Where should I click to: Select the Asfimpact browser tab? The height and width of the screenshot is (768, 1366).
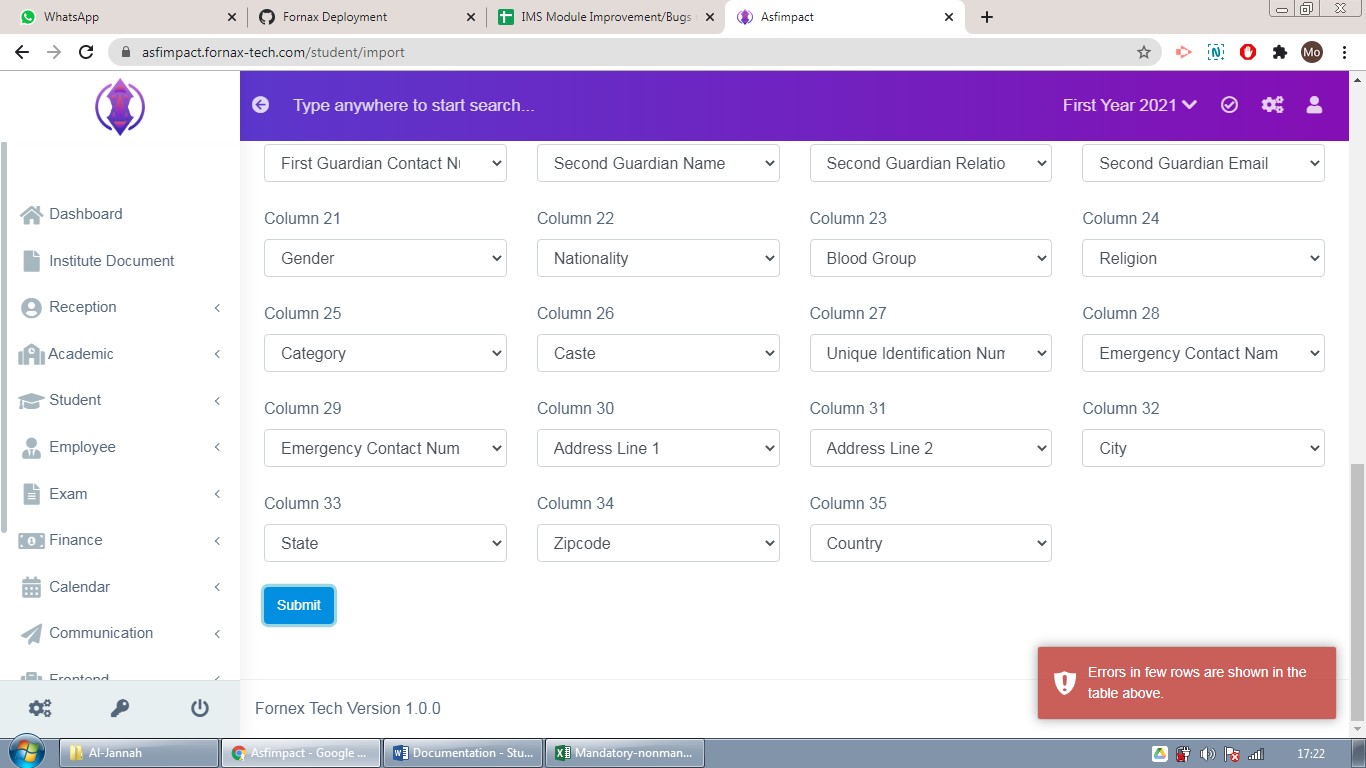click(846, 17)
